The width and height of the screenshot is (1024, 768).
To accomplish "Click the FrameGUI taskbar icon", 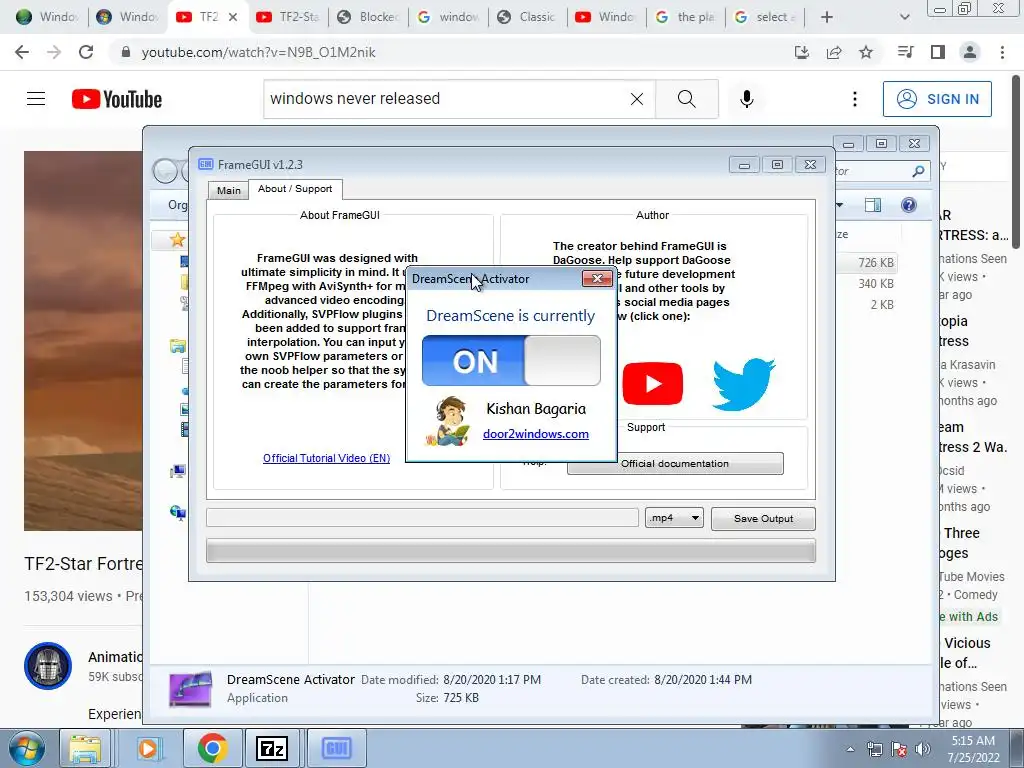I will tap(336, 748).
